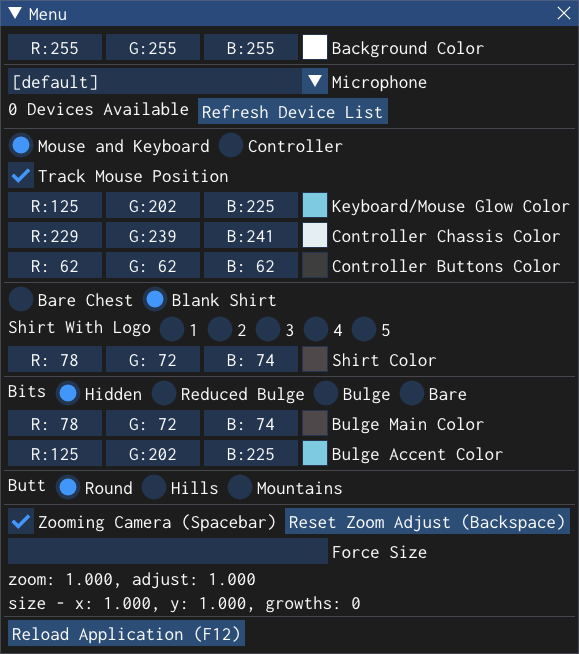The height and width of the screenshot is (654, 579).
Task: Click Refresh Device List button
Action: tap(293, 111)
